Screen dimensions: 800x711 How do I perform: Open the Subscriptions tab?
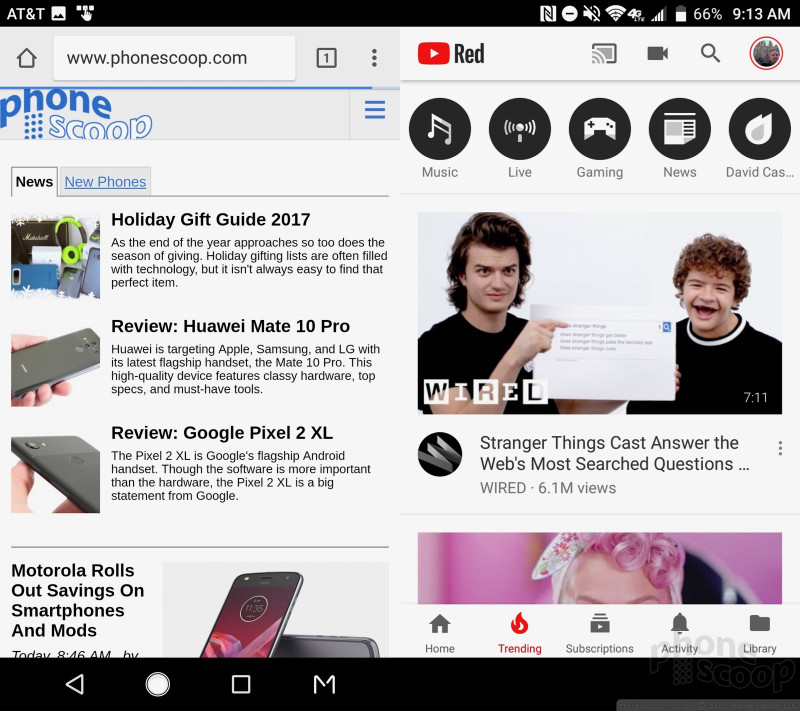point(599,633)
